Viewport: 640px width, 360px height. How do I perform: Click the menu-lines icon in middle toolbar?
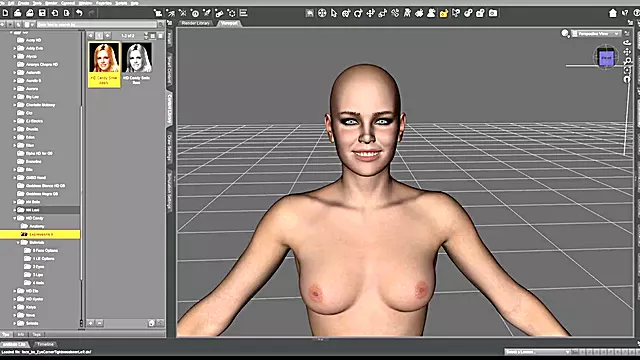click(x=244, y=13)
